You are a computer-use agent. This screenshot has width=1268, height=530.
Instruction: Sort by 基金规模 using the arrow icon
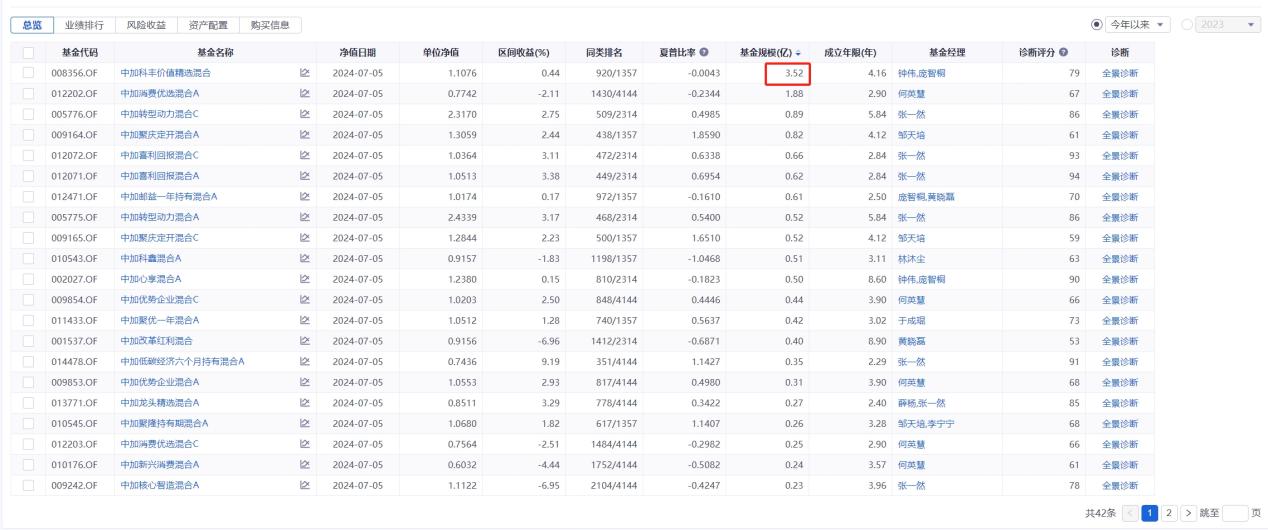798,52
